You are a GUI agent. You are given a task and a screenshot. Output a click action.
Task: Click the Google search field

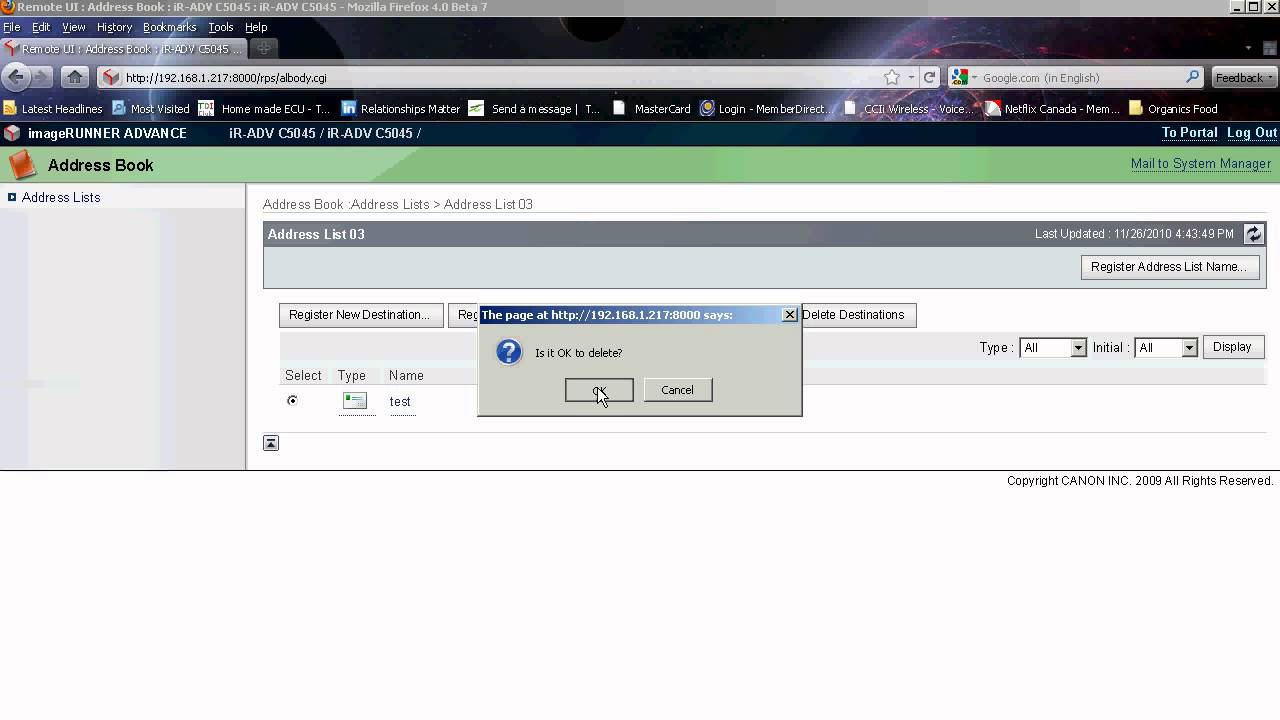pyautogui.click(x=1080, y=77)
